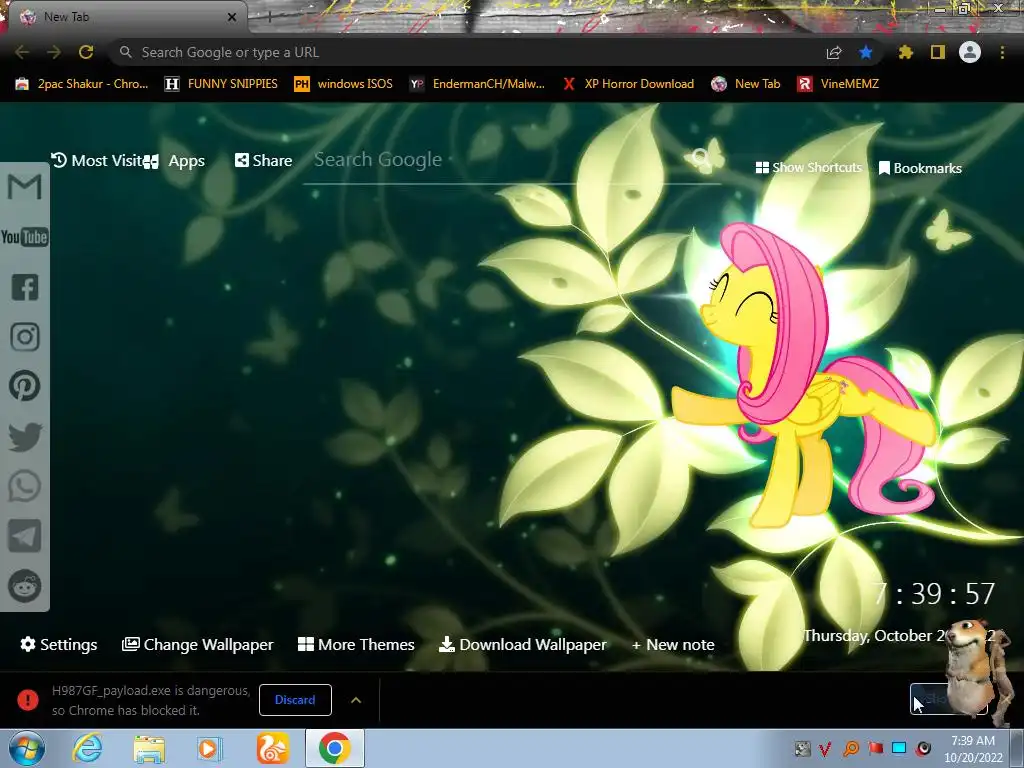
Task: Open new tab Settings
Action: point(59,645)
